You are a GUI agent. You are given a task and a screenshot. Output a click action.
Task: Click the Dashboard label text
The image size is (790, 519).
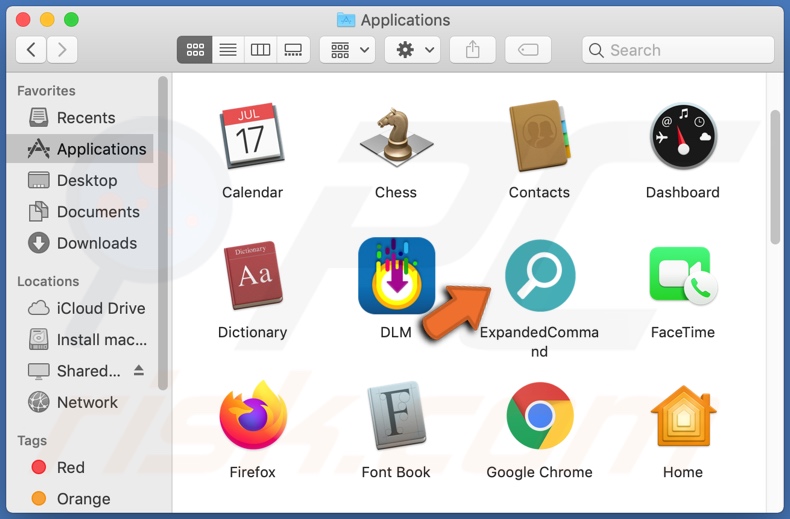[683, 192]
